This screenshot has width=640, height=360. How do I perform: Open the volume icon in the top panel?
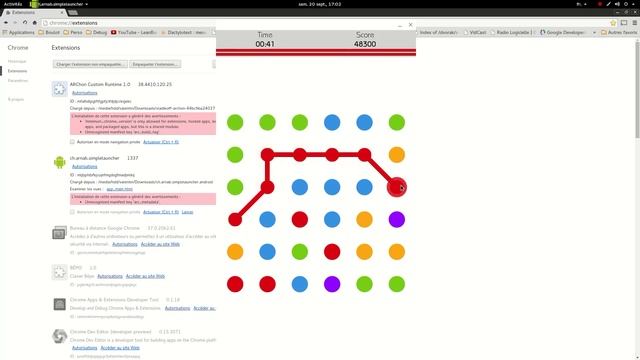click(617, 4)
